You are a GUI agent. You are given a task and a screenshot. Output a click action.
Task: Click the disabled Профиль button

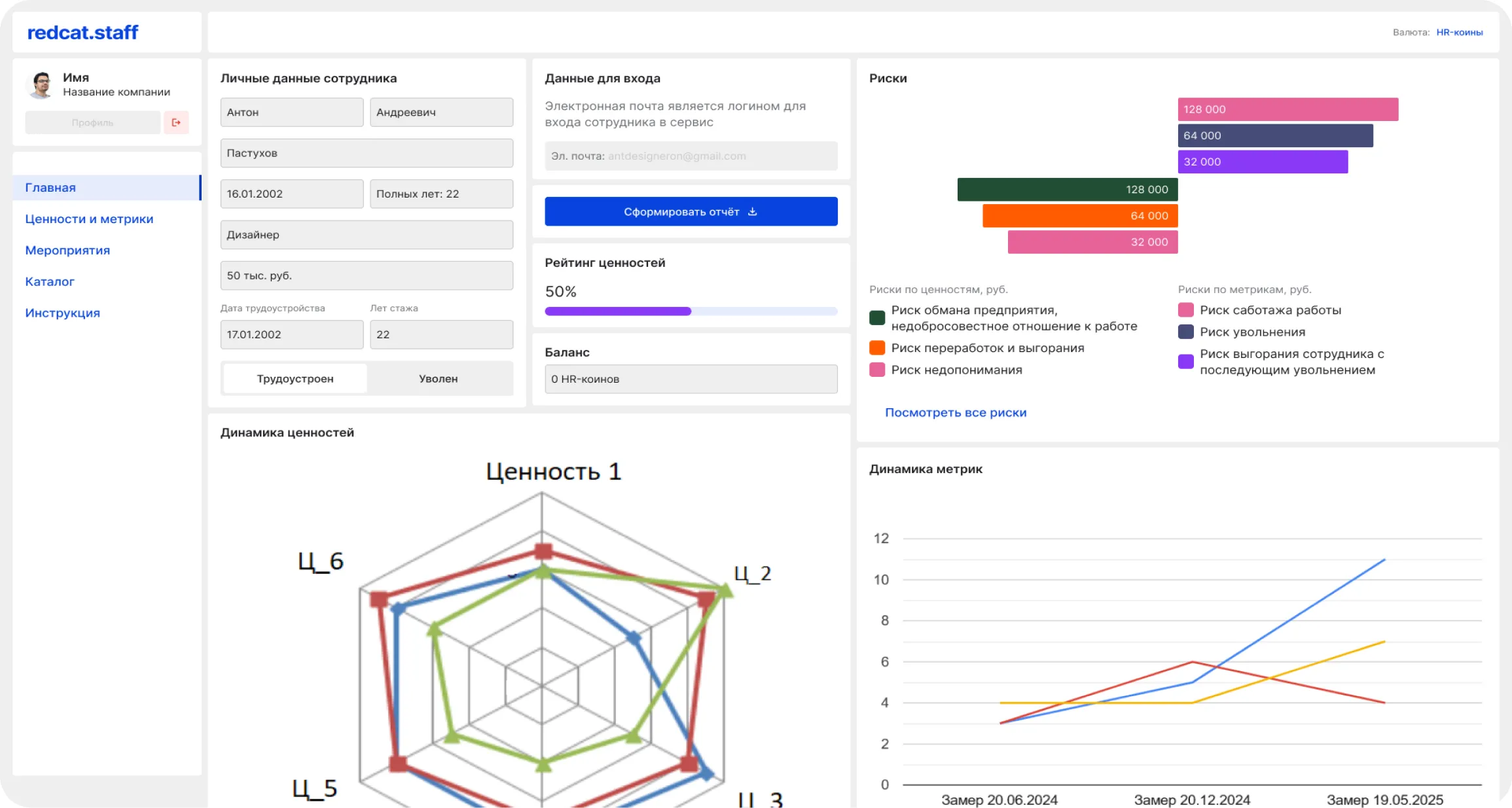click(92, 122)
